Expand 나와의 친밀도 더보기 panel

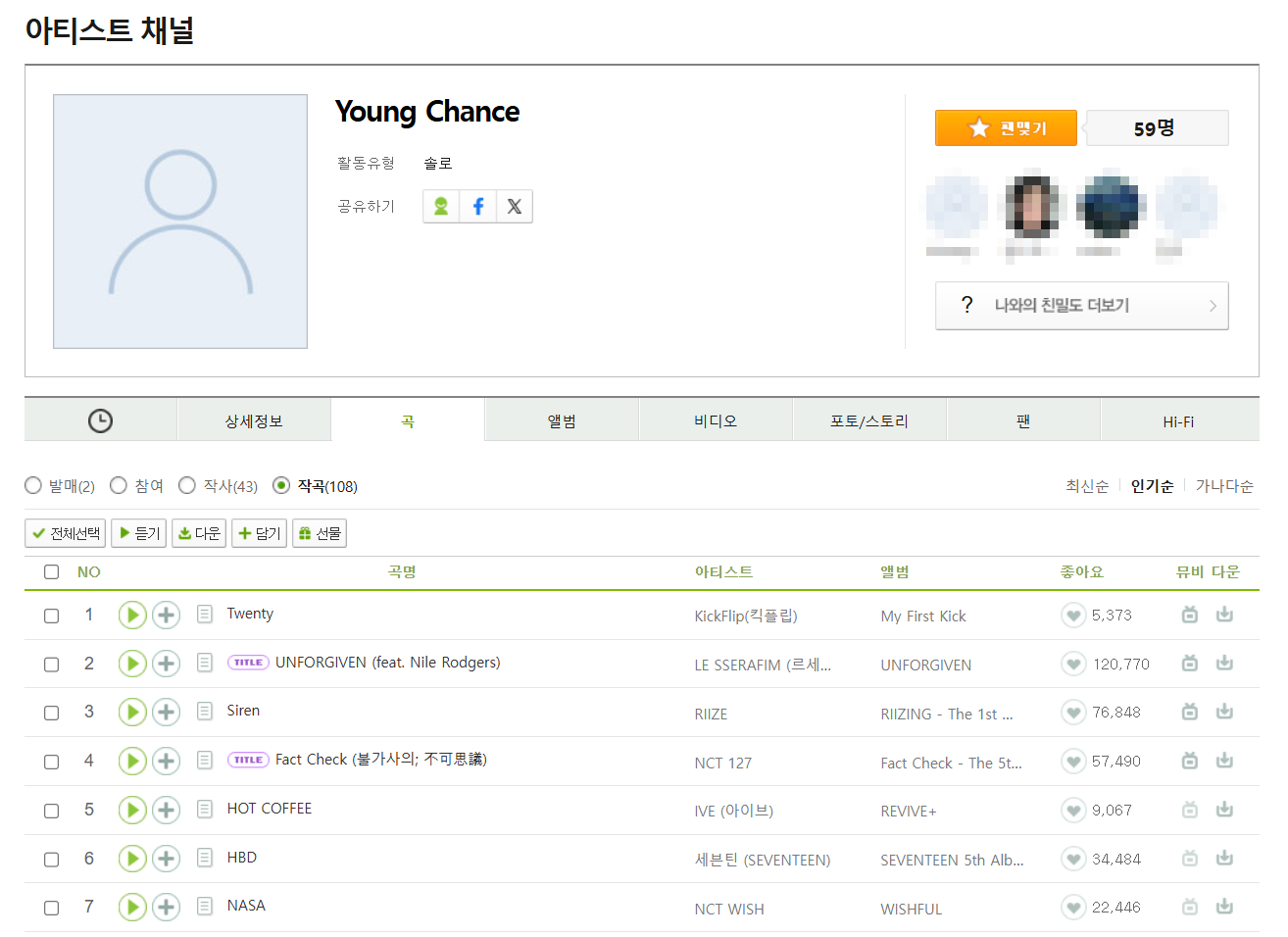(1081, 306)
